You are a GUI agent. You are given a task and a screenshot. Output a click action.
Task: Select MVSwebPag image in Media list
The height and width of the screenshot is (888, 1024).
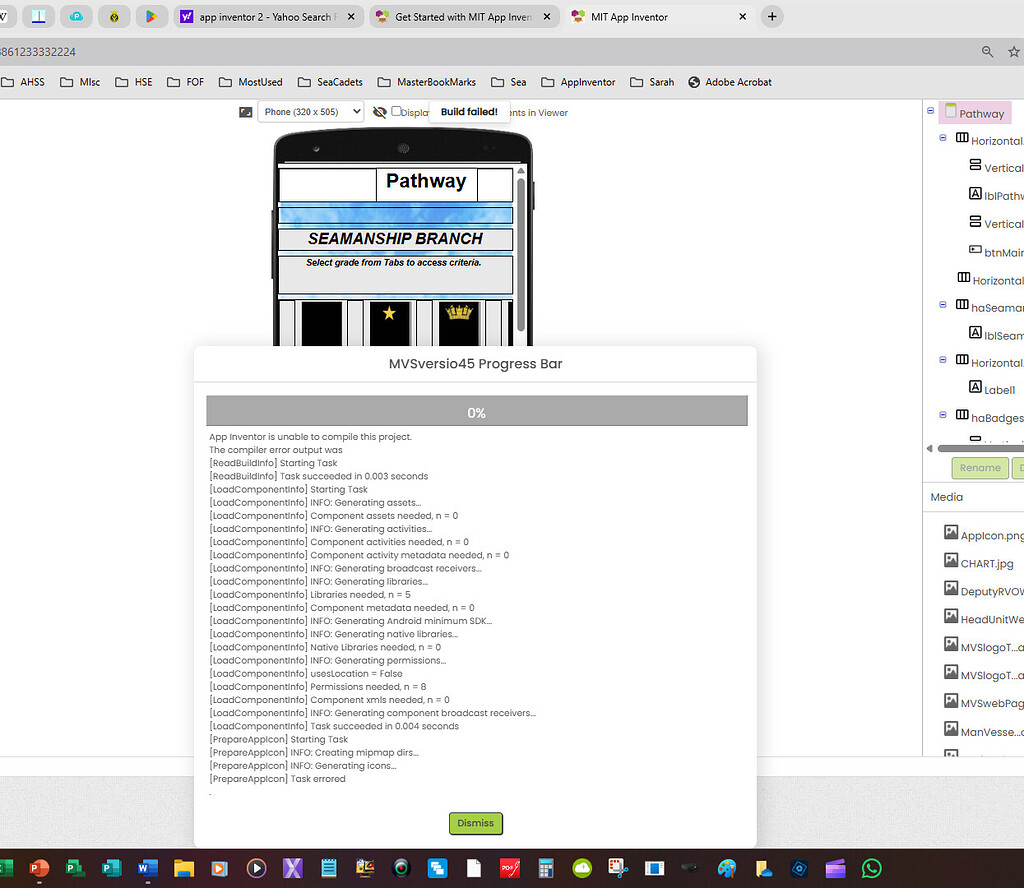pos(985,701)
